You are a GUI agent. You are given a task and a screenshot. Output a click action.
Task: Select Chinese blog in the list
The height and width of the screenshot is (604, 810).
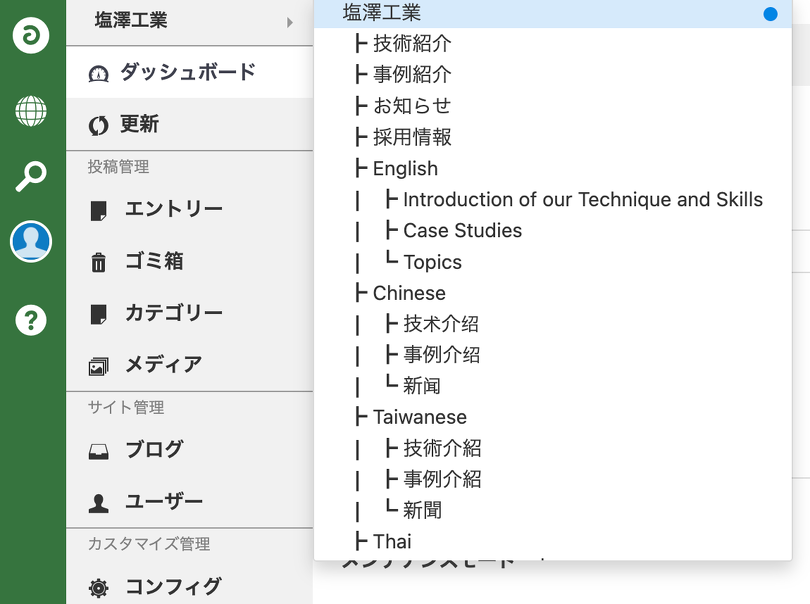[x=409, y=293]
